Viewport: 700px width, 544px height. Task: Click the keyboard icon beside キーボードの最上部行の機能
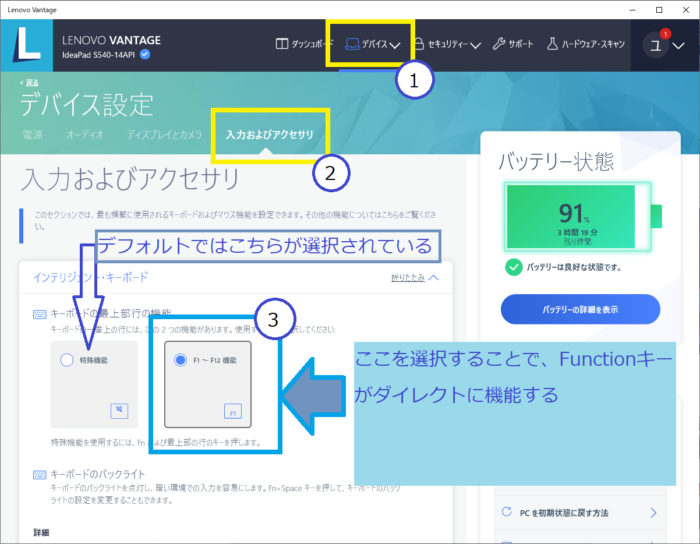tap(39, 314)
